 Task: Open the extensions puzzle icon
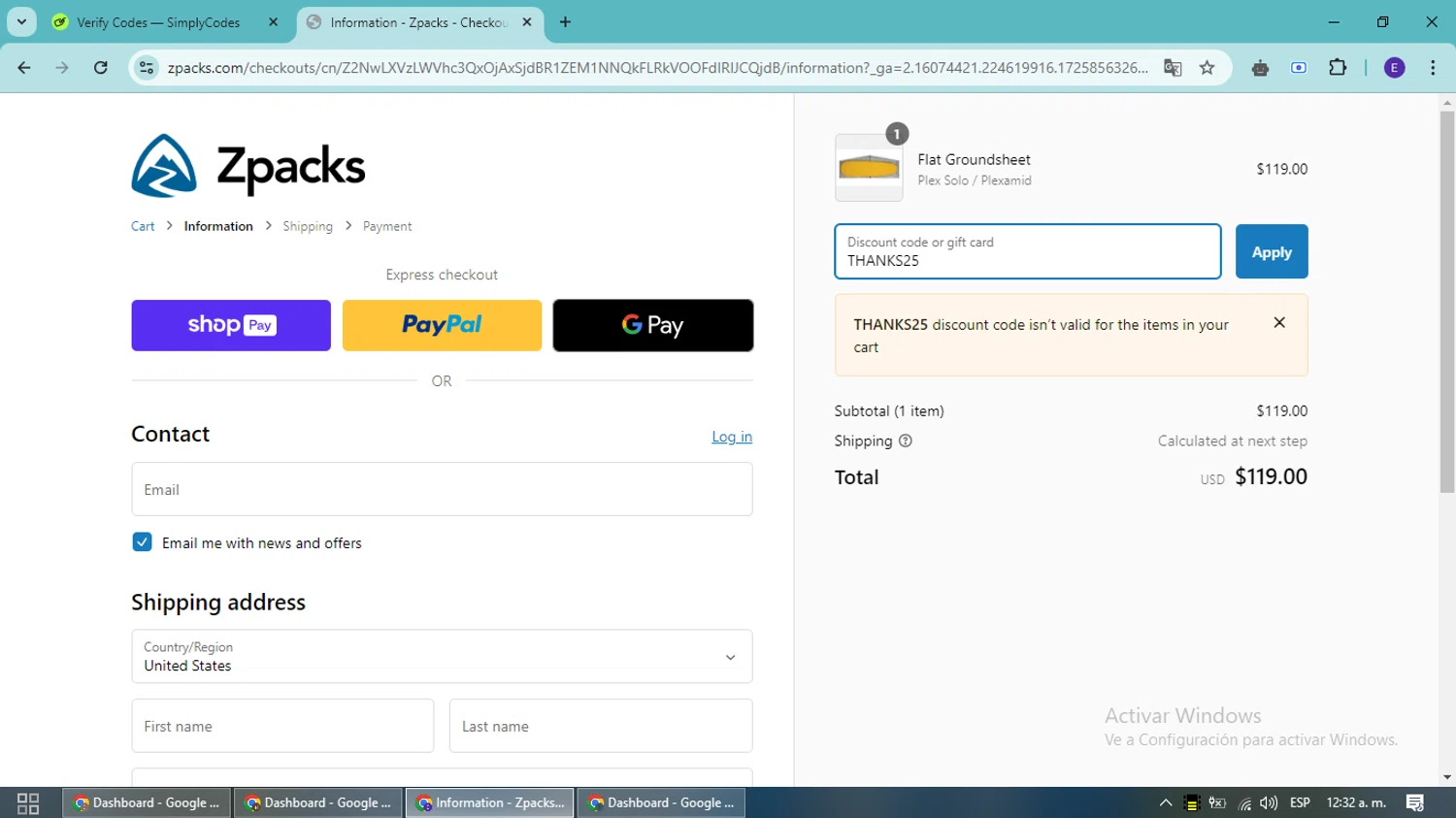pos(1338,68)
